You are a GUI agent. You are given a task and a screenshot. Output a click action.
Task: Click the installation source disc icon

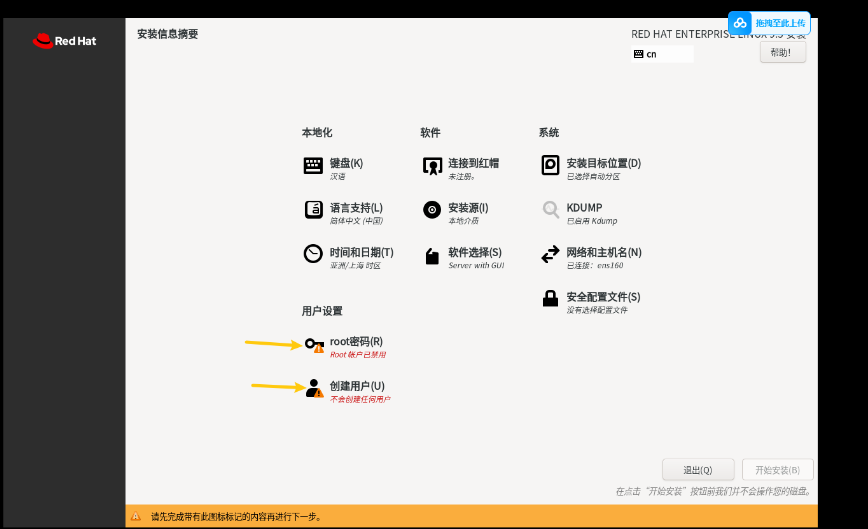click(432, 210)
